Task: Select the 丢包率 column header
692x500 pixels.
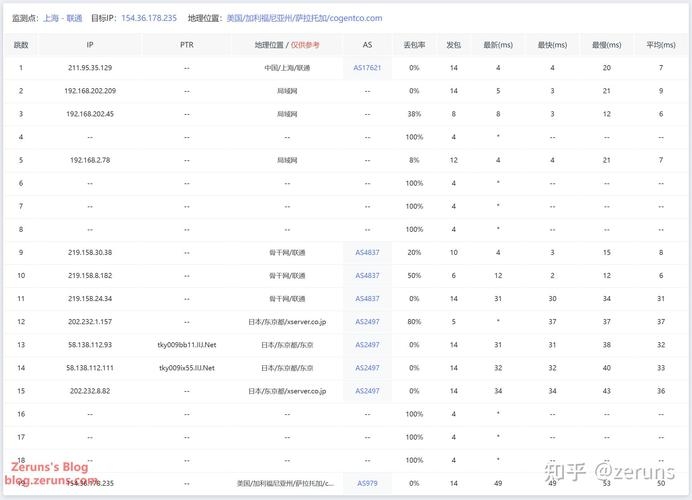Action: (414, 45)
